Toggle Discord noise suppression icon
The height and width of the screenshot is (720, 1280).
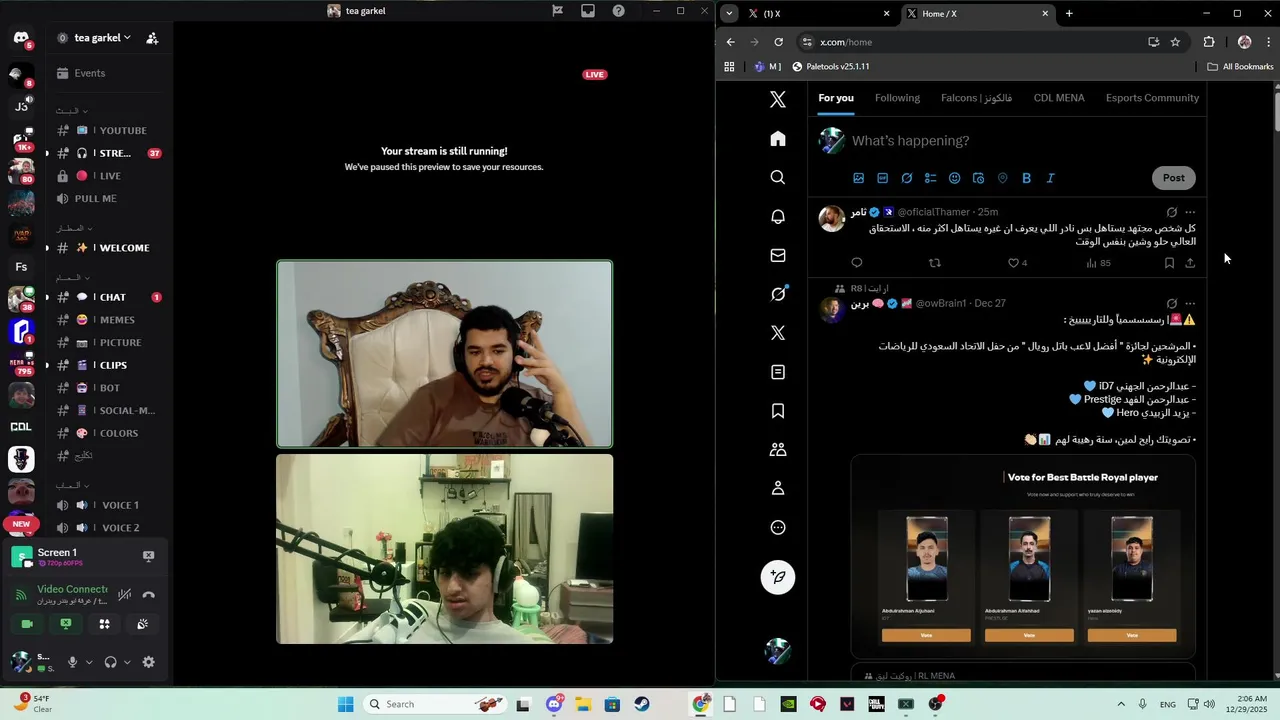(124, 595)
